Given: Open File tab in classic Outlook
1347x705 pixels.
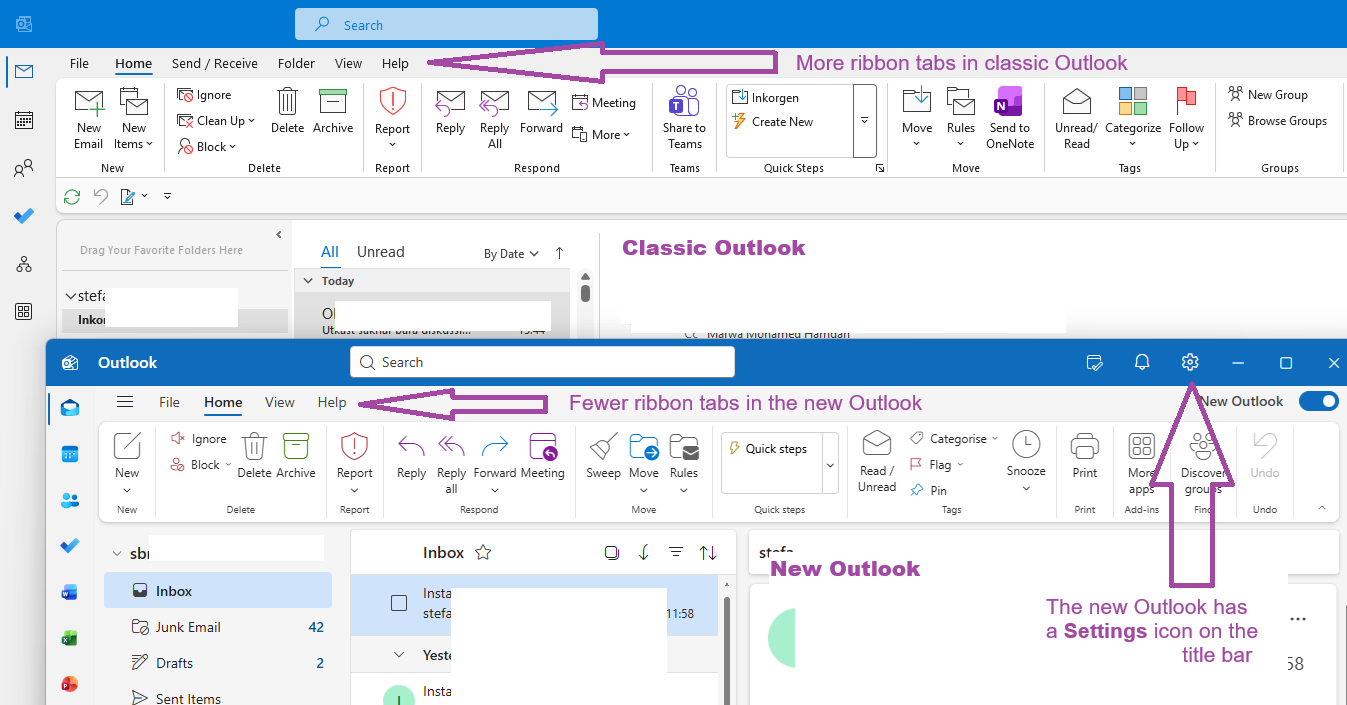Looking at the screenshot, I should point(79,63).
